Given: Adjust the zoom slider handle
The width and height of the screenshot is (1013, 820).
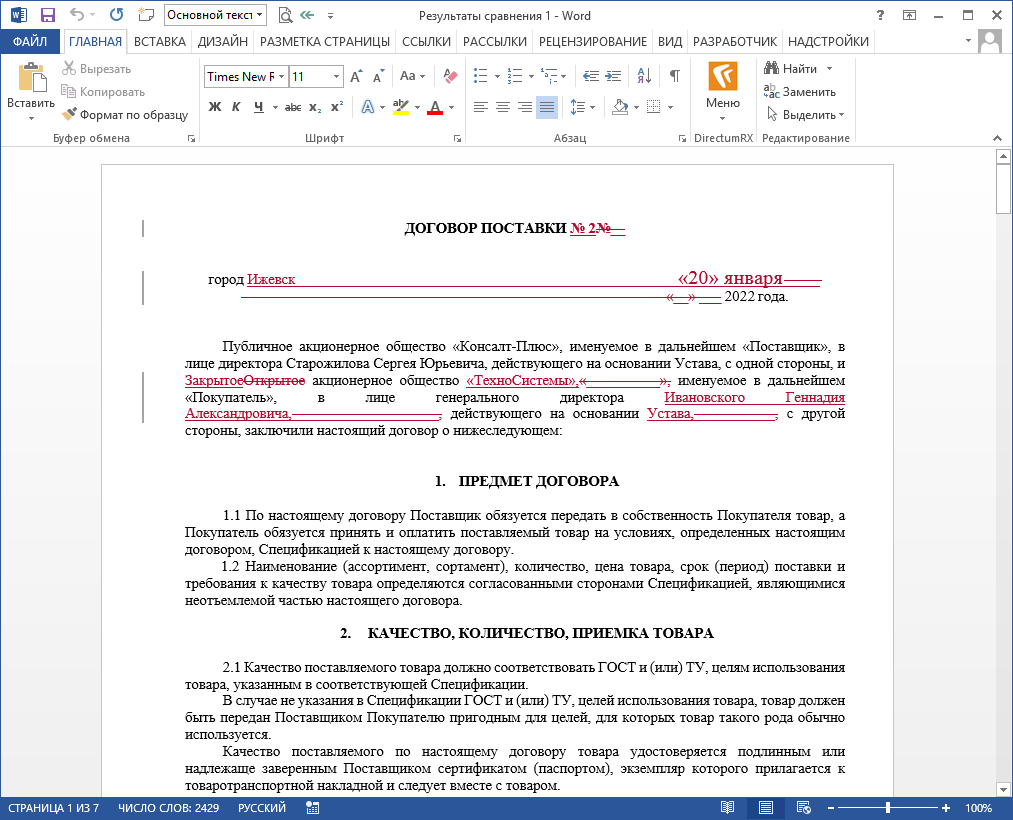Looking at the screenshot, I should click(888, 808).
